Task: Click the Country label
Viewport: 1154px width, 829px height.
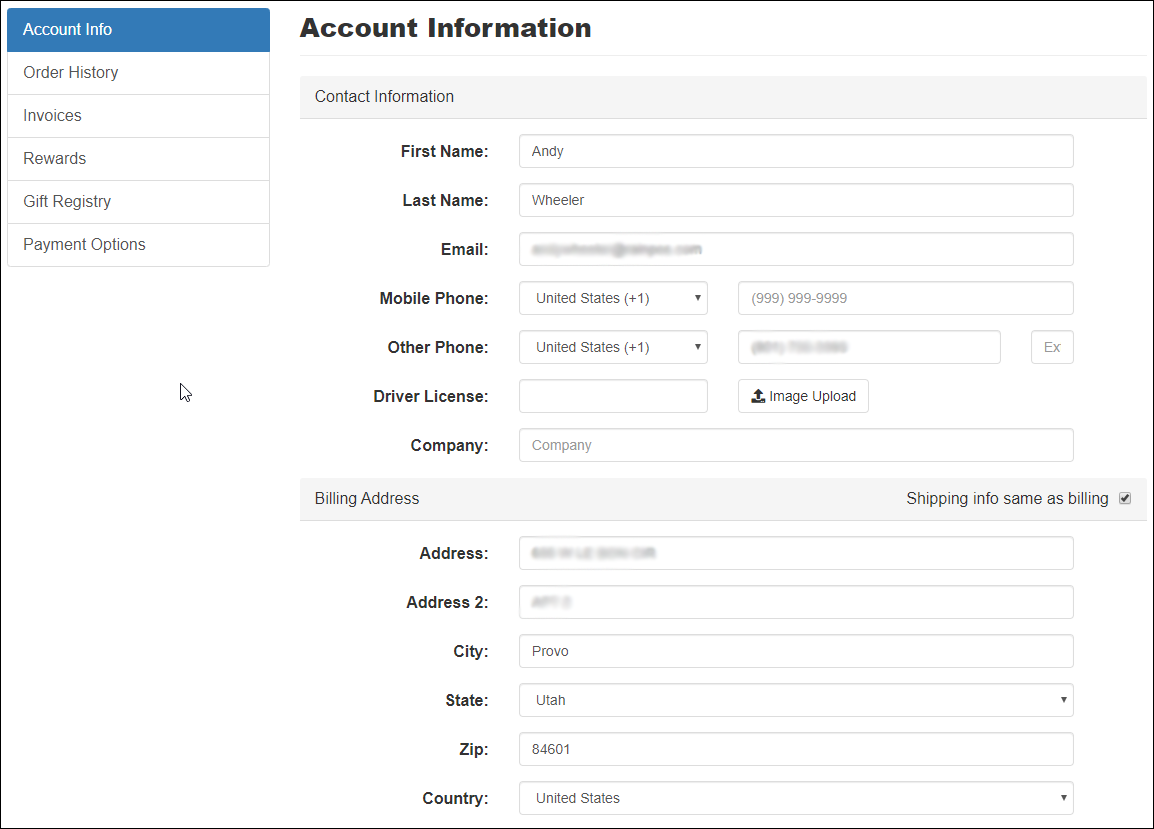Action: 455,798
